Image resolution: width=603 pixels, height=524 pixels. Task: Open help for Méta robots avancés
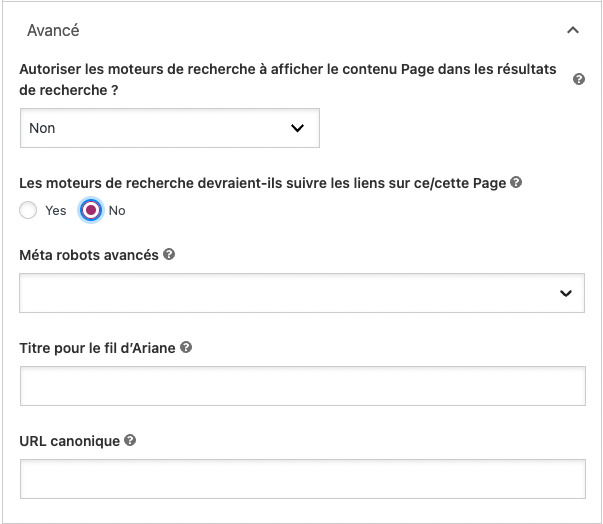[169, 255]
